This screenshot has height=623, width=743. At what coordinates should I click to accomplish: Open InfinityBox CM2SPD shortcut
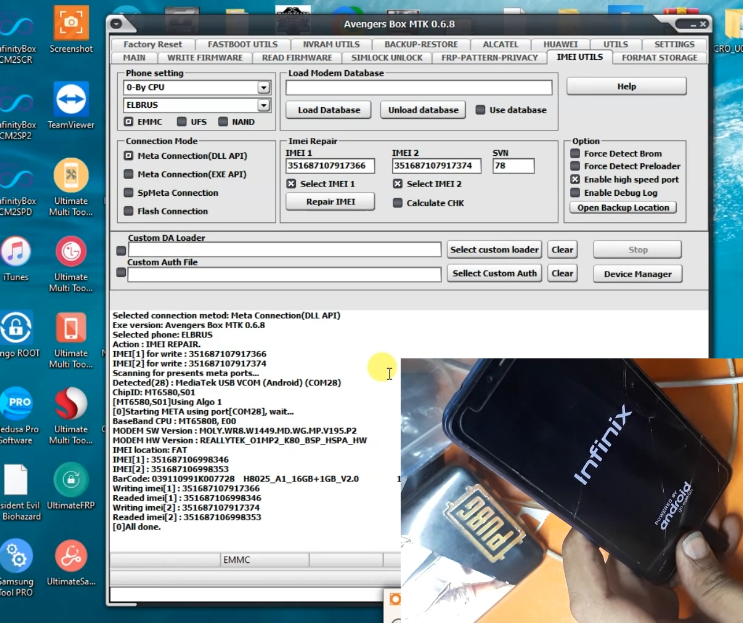17,188
